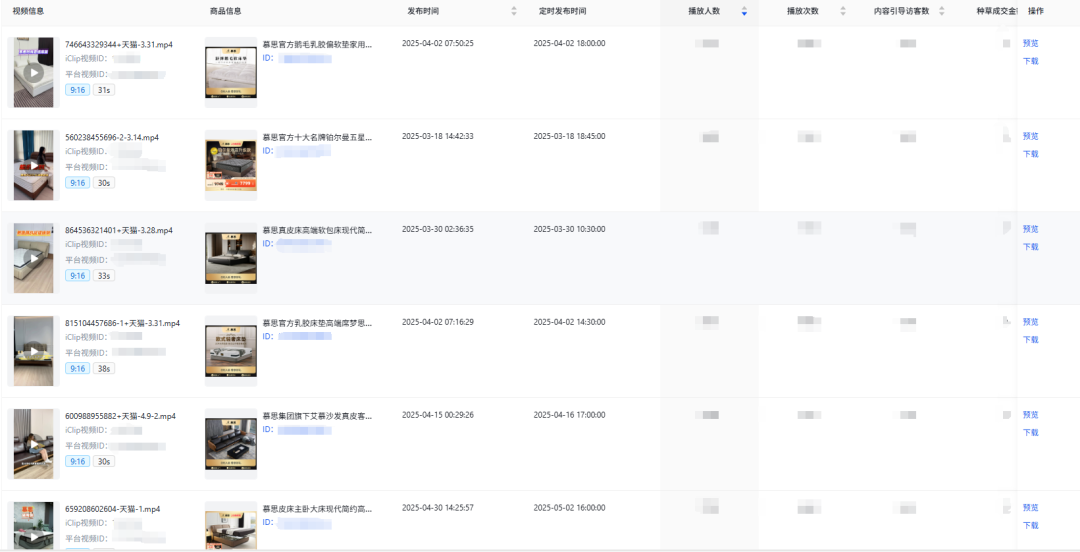
Task: Click the 31s duration tag
Action: (104, 90)
